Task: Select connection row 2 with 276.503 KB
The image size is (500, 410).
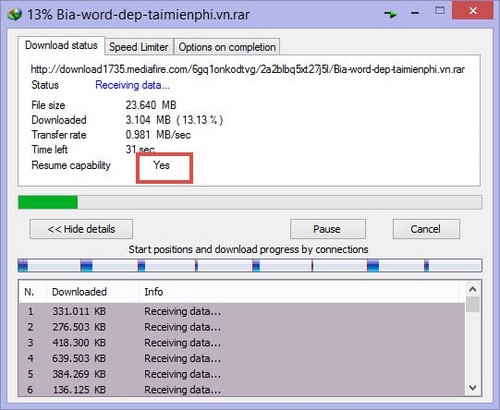Action: pos(241,327)
